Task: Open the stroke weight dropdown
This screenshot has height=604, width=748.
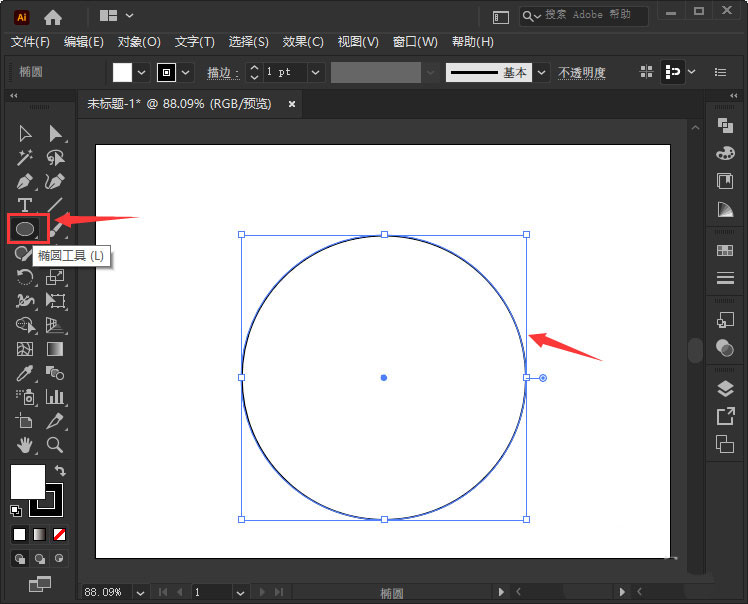Action: [x=316, y=72]
